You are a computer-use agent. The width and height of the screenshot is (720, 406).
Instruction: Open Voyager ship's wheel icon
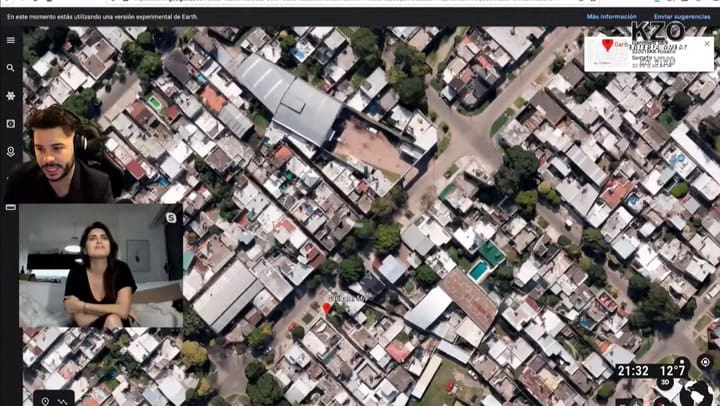10,96
